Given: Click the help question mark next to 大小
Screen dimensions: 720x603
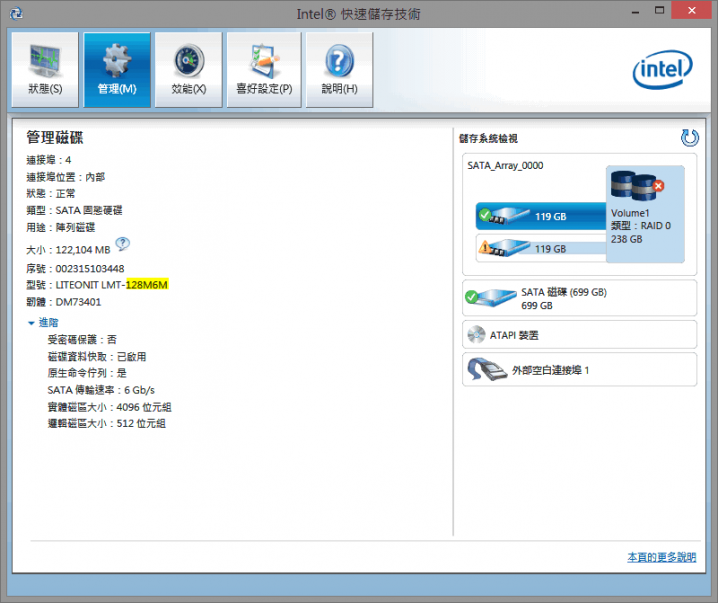Looking at the screenshot, I should [123, 243].
